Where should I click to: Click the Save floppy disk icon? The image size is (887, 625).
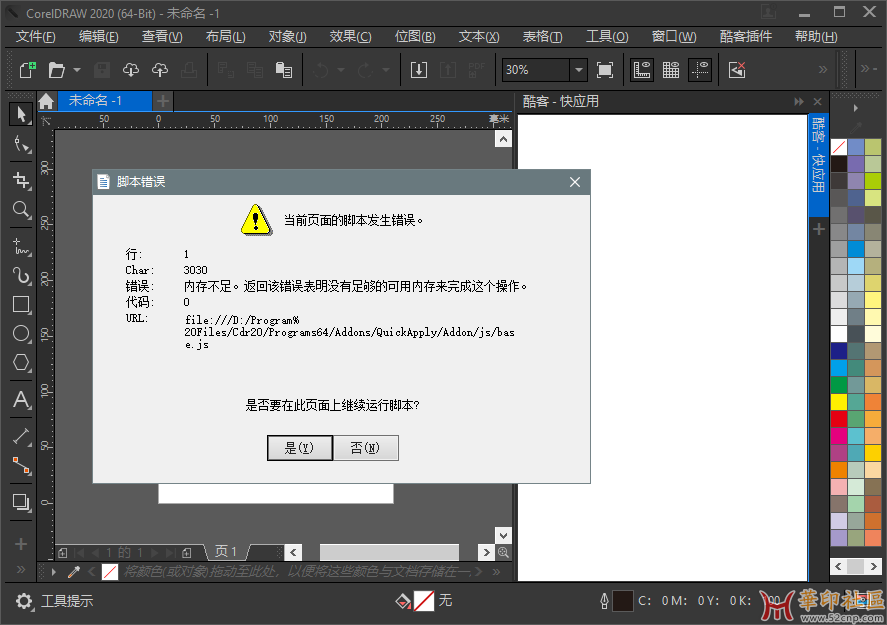102,70
